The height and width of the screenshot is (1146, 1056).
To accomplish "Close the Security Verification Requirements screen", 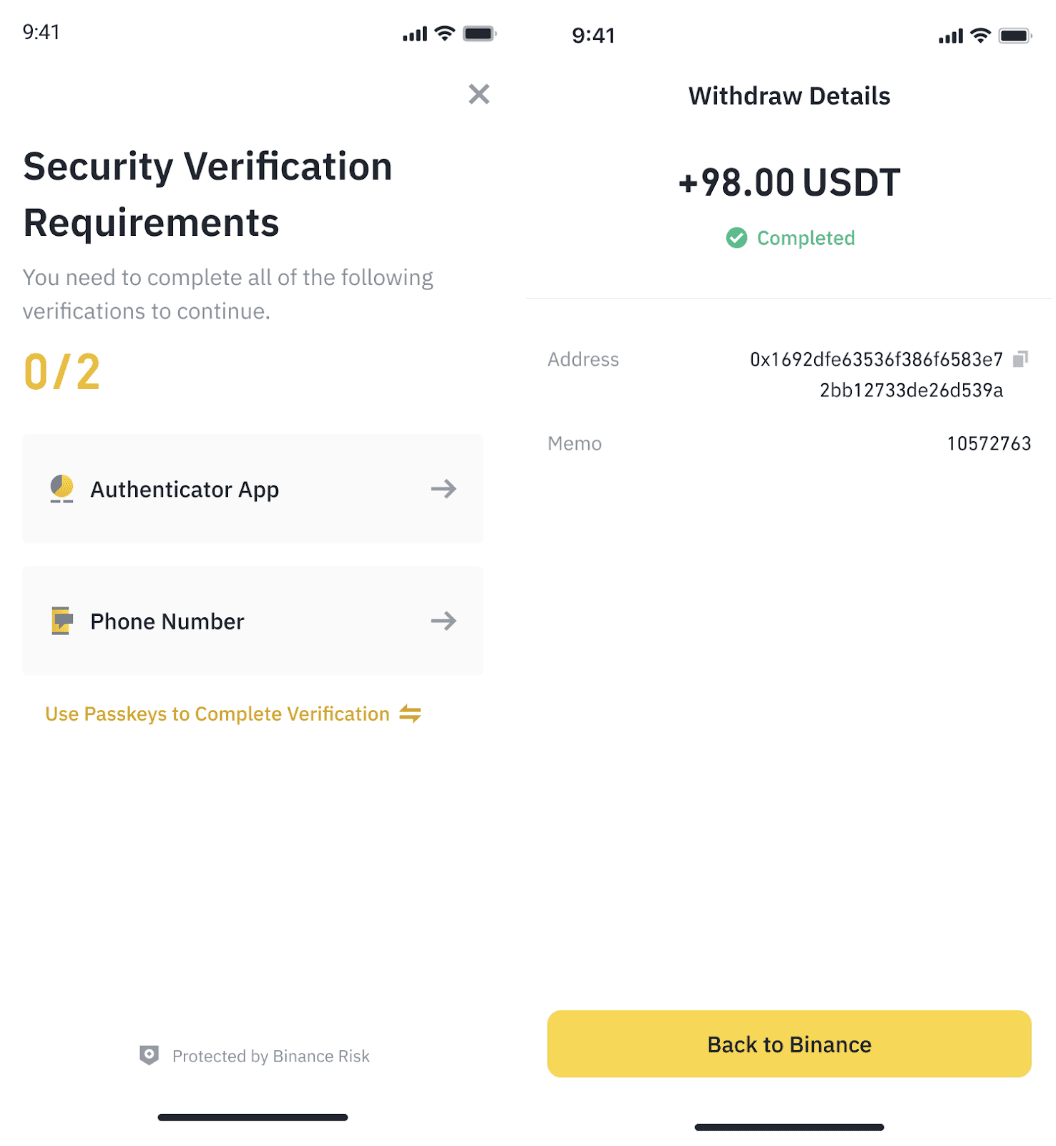I will tap(479, 94).
